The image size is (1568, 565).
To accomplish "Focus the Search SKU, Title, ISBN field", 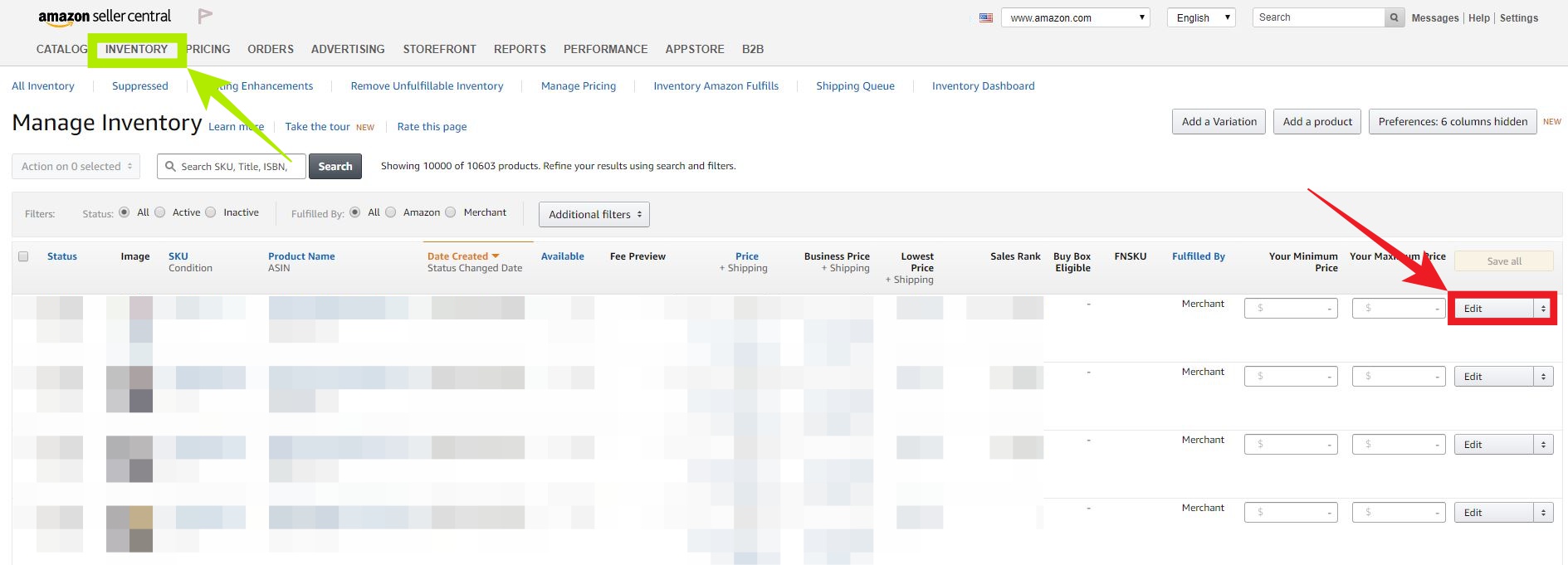I will 232,166.
